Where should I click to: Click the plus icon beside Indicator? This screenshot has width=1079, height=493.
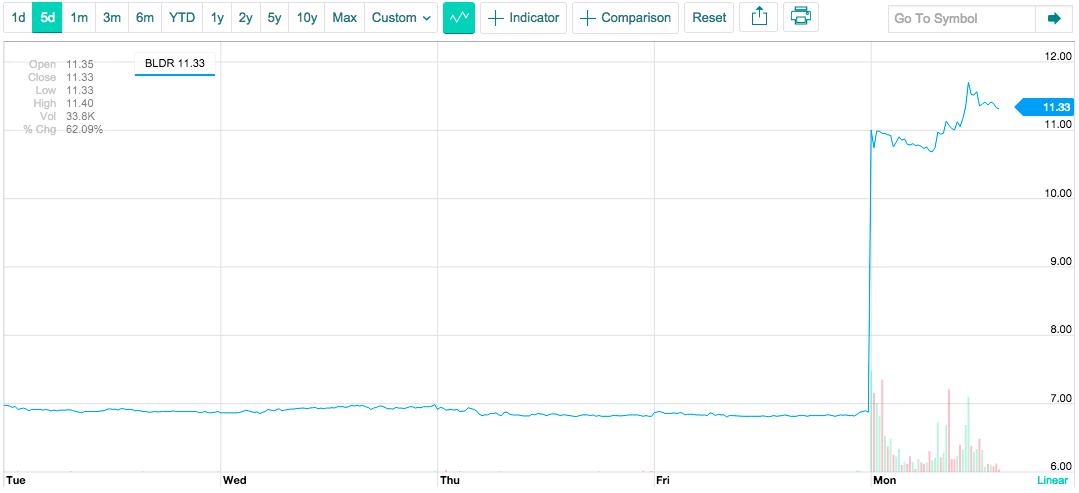[x=495, y=19]
